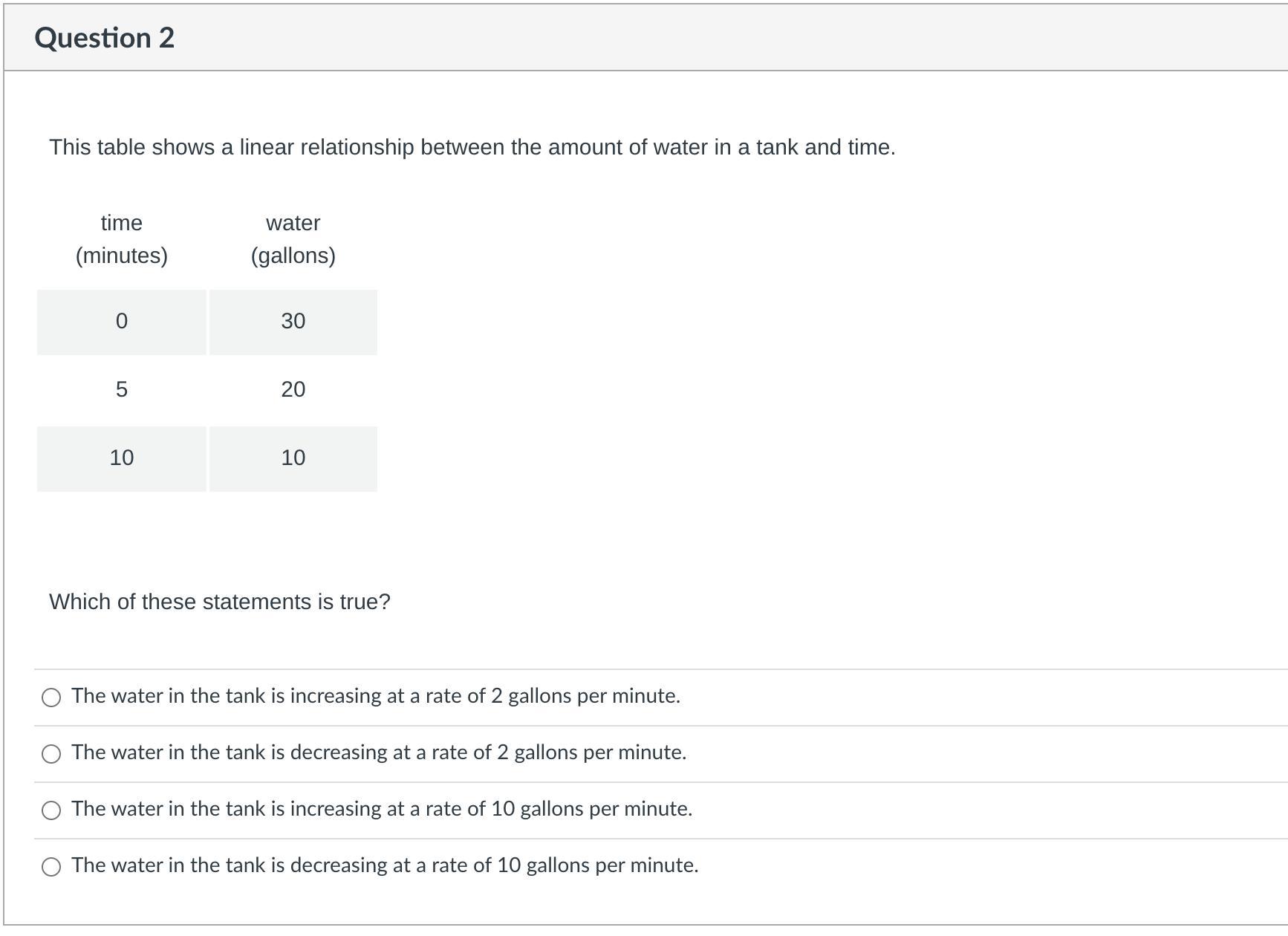Click the 'water' column header word
Viewport: 1288px width, 936px height.
(x=293, y=223)
